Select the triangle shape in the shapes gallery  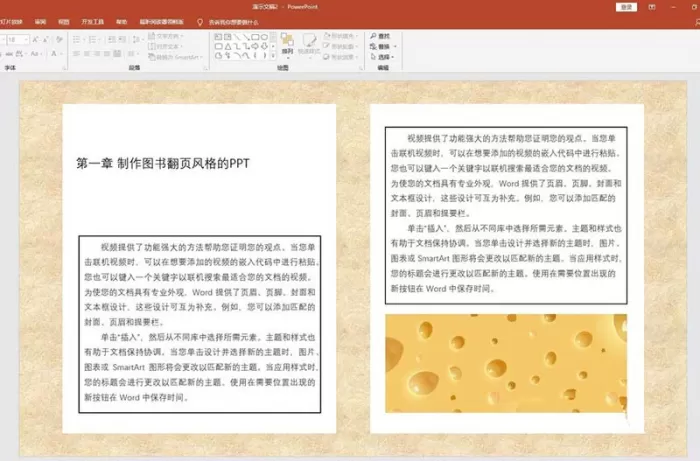pos(228,46)
